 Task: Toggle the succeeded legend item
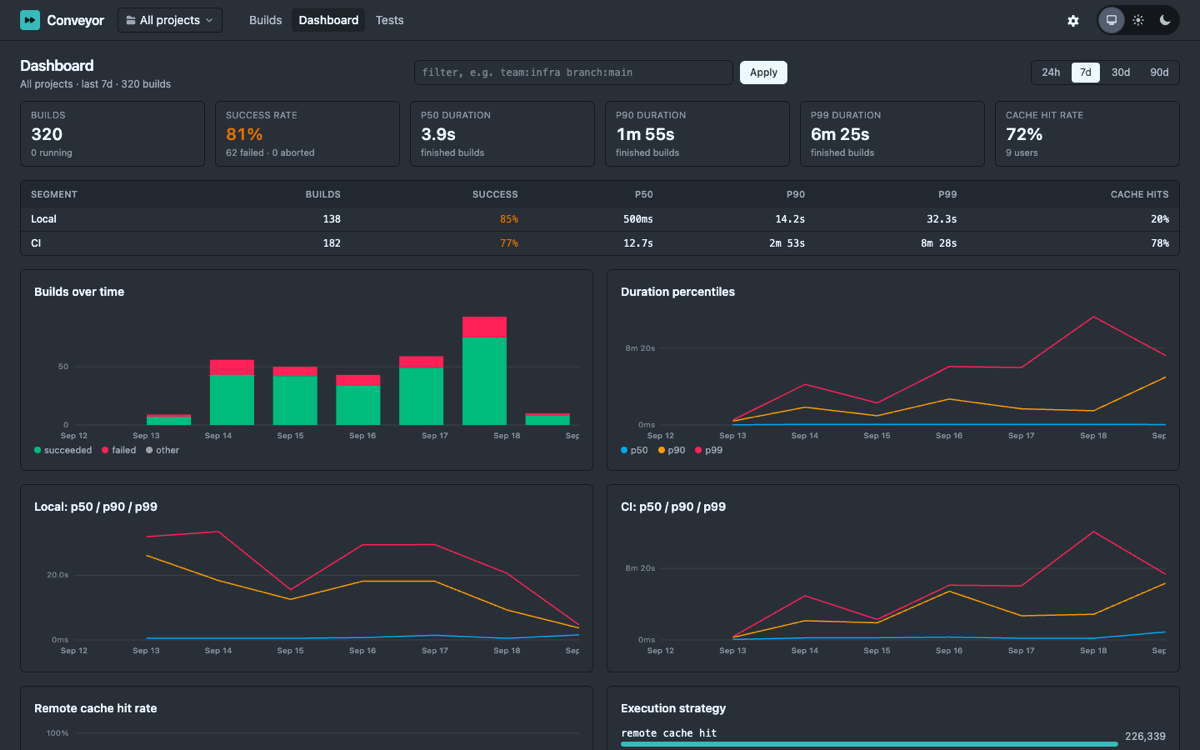point(63,450)
